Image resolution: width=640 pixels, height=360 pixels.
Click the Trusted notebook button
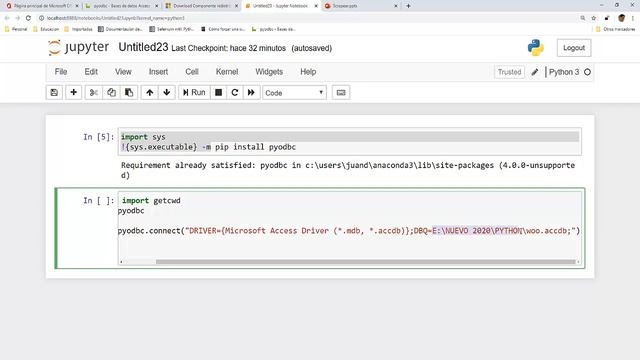click(509, 72)
